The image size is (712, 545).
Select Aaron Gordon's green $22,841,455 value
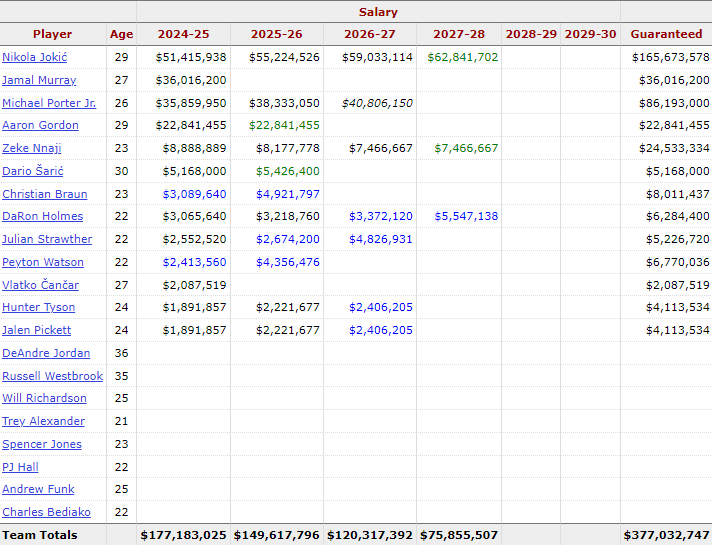[284, 125]
